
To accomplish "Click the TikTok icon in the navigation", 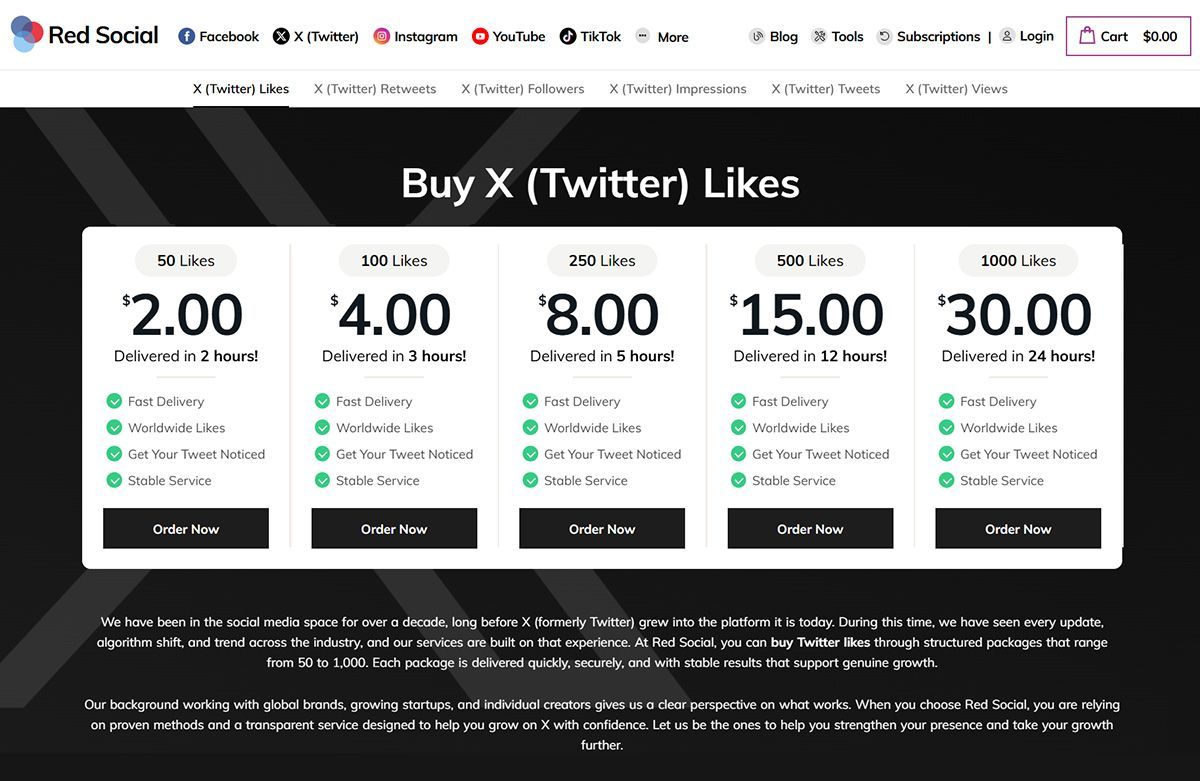I will pos(566,36).
